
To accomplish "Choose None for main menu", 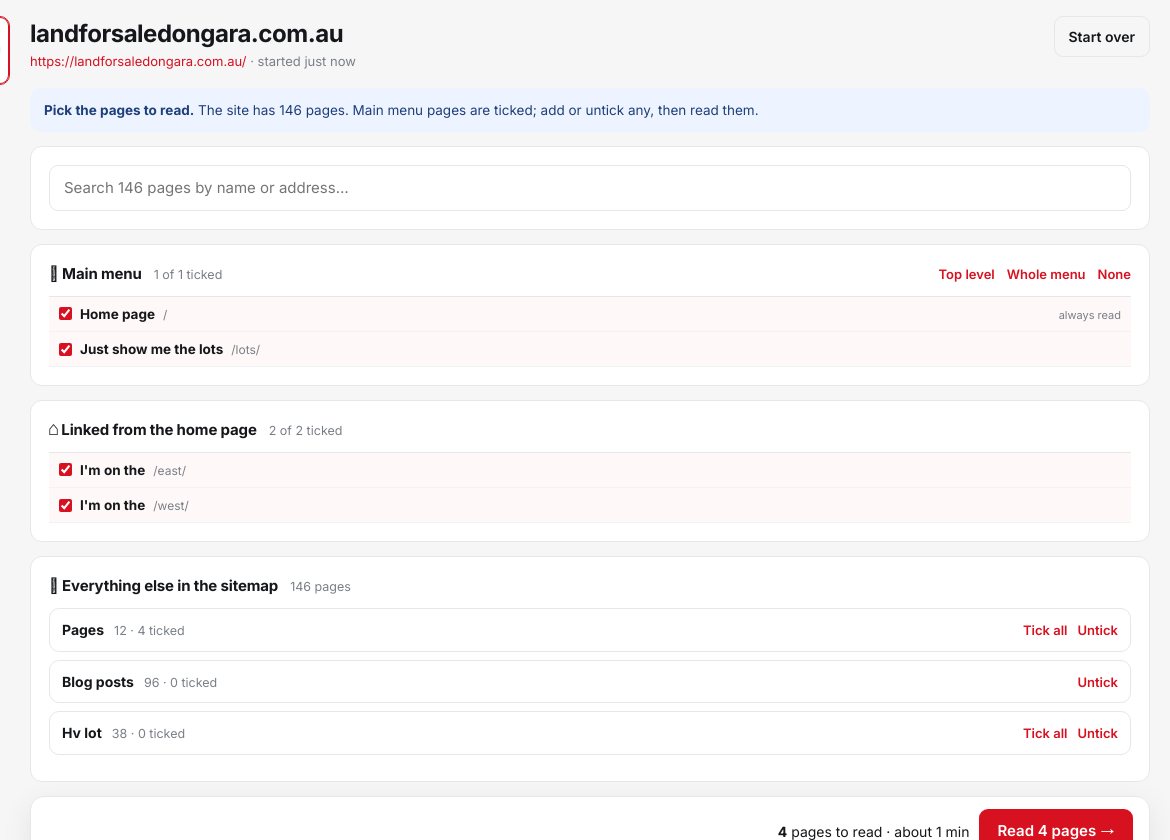I will coord(1113,275).
